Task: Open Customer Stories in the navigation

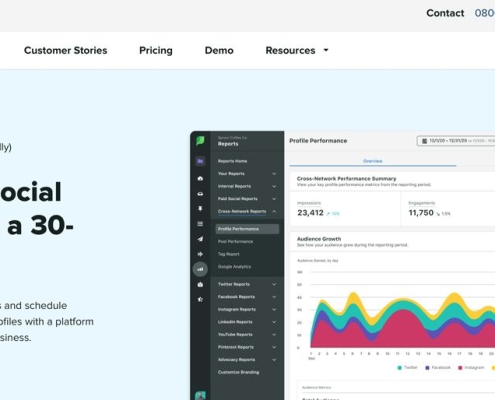Action: [x=66, y=50]
